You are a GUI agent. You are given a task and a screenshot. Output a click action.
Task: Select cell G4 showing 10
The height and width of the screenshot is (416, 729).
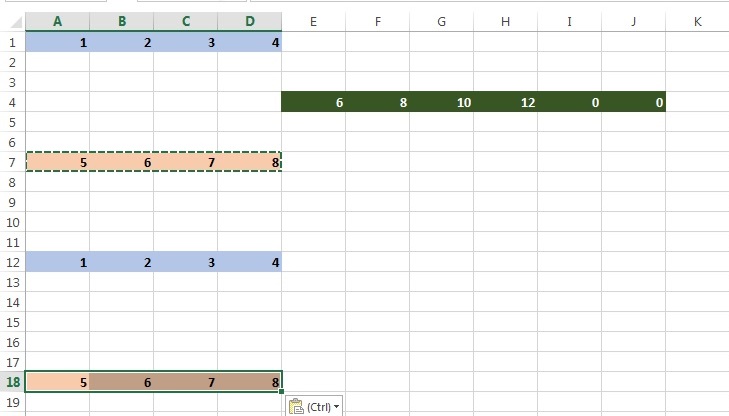point(441,102)
